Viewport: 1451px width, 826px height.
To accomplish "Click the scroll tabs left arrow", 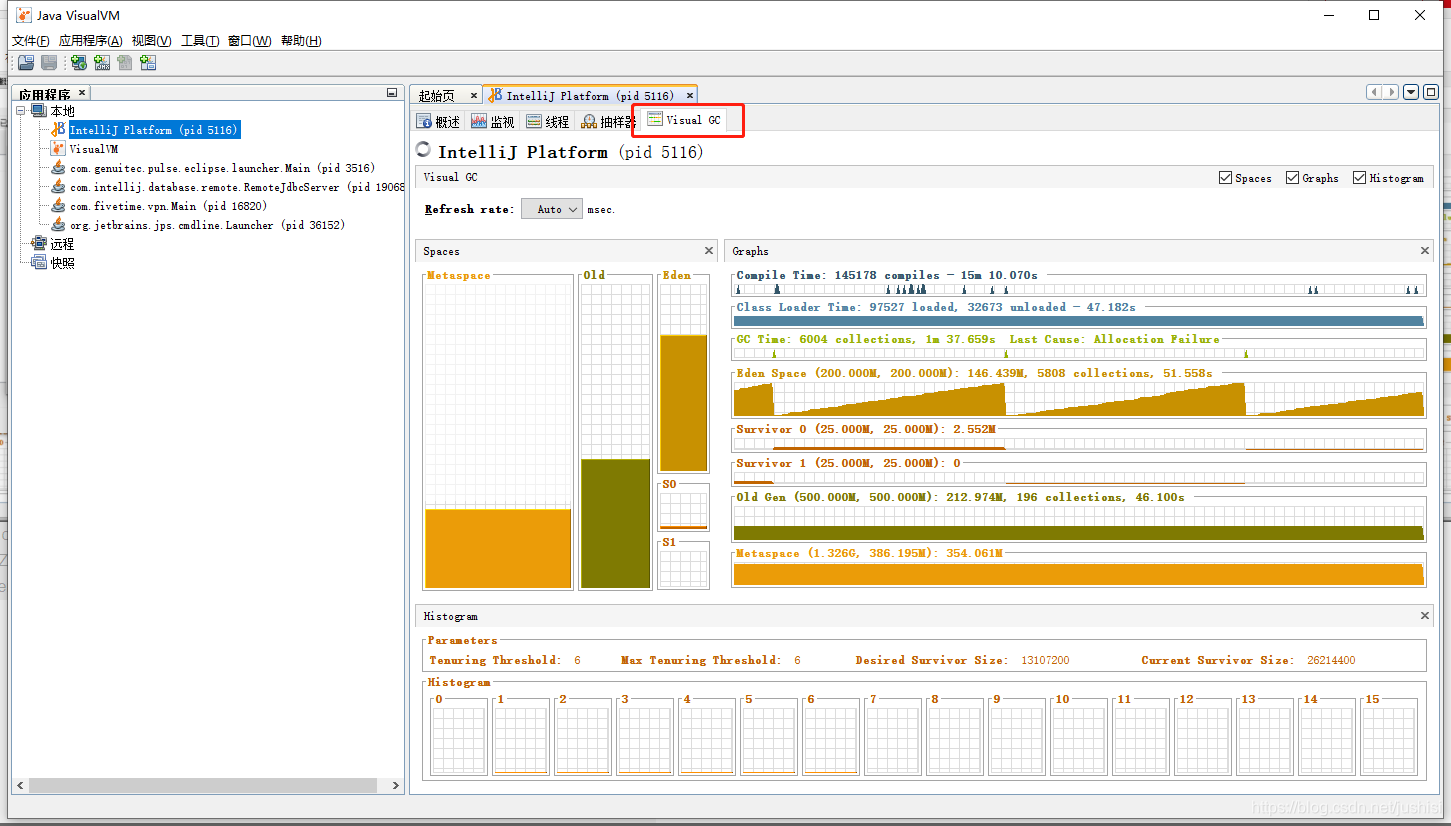I will point(1375,92).
